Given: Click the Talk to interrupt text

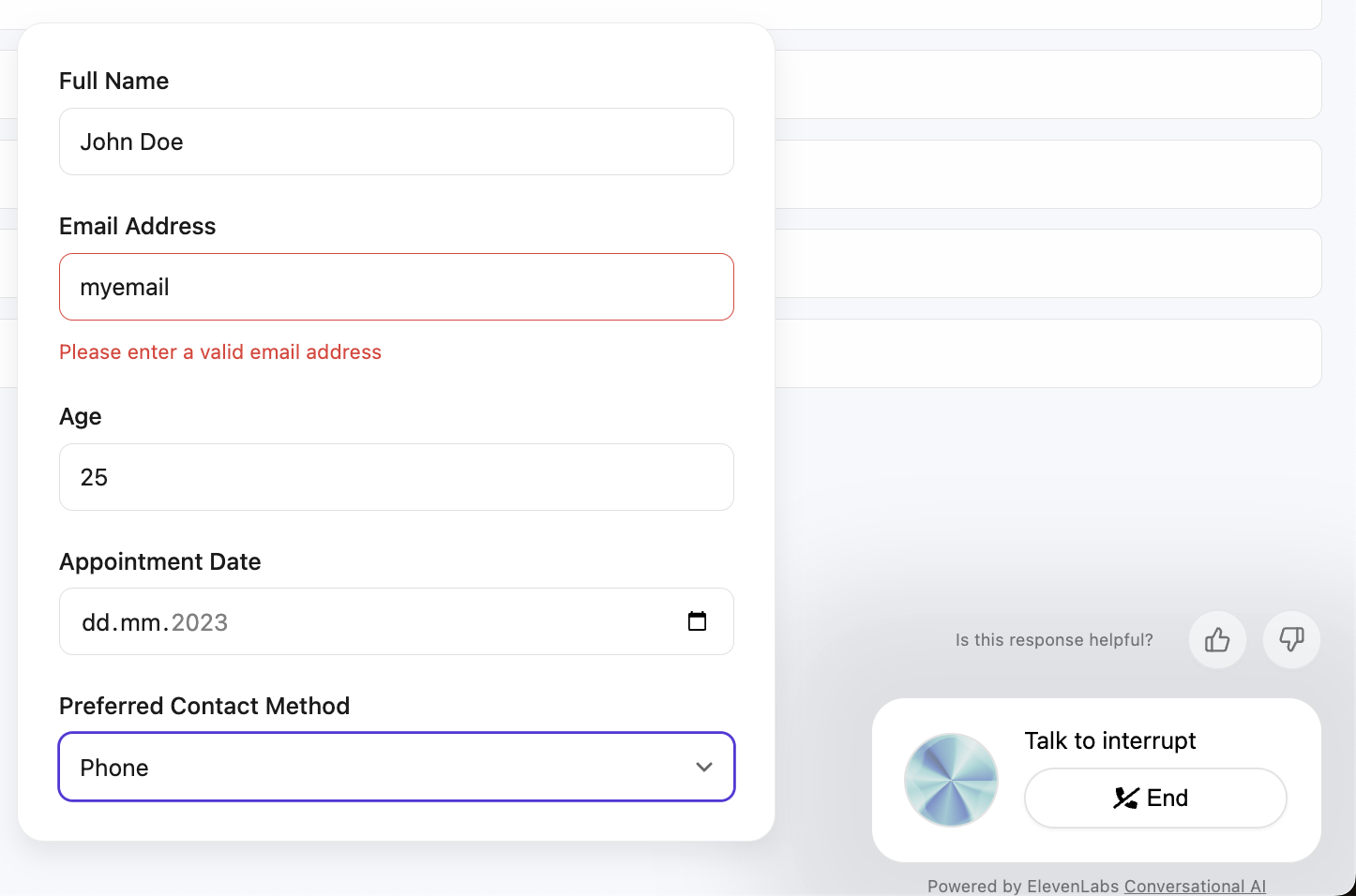Looking at the screenshot, I should [1109, 740].
